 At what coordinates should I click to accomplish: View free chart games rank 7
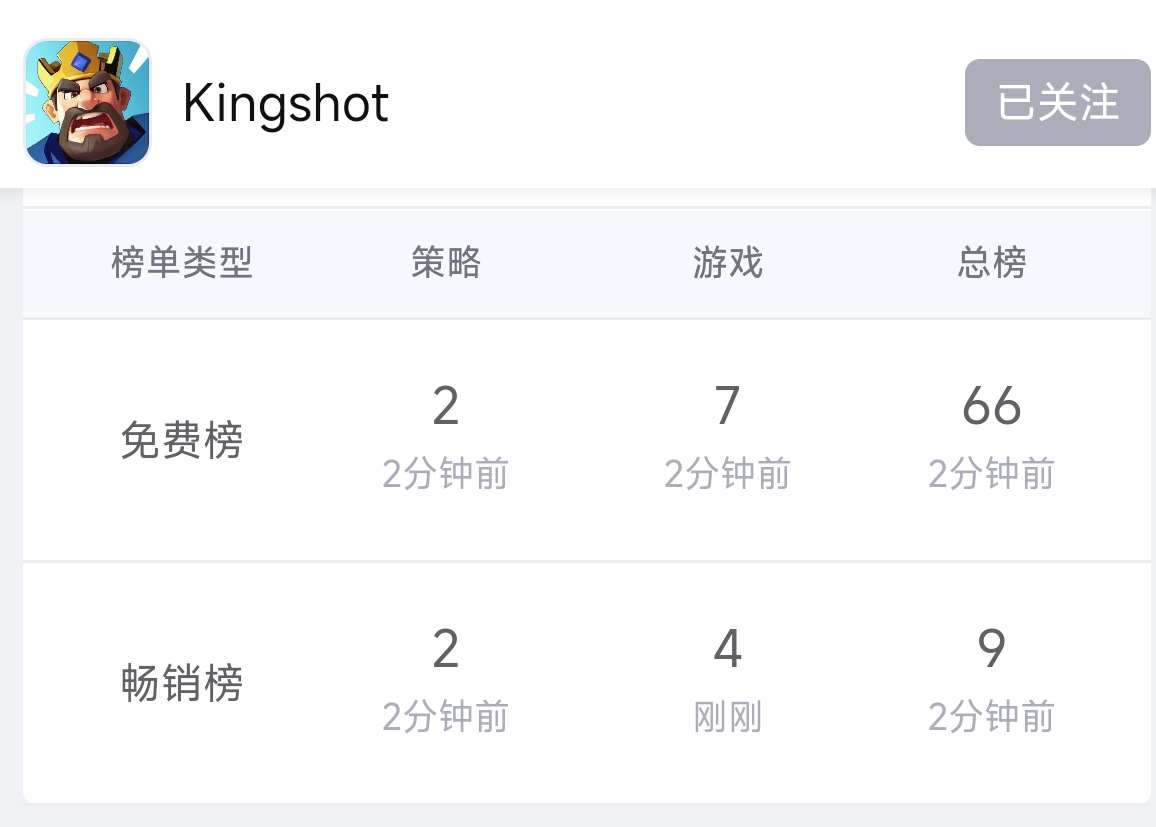(x=727, y=405)
